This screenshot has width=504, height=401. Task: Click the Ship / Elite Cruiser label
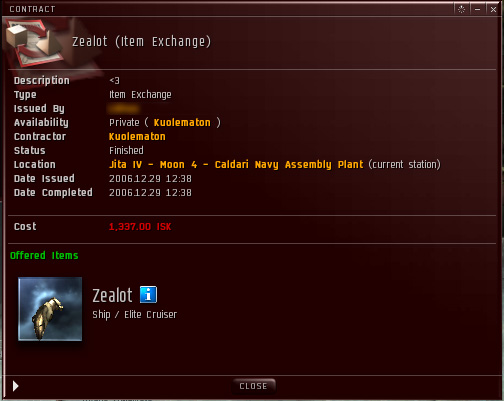coord(135,315)
